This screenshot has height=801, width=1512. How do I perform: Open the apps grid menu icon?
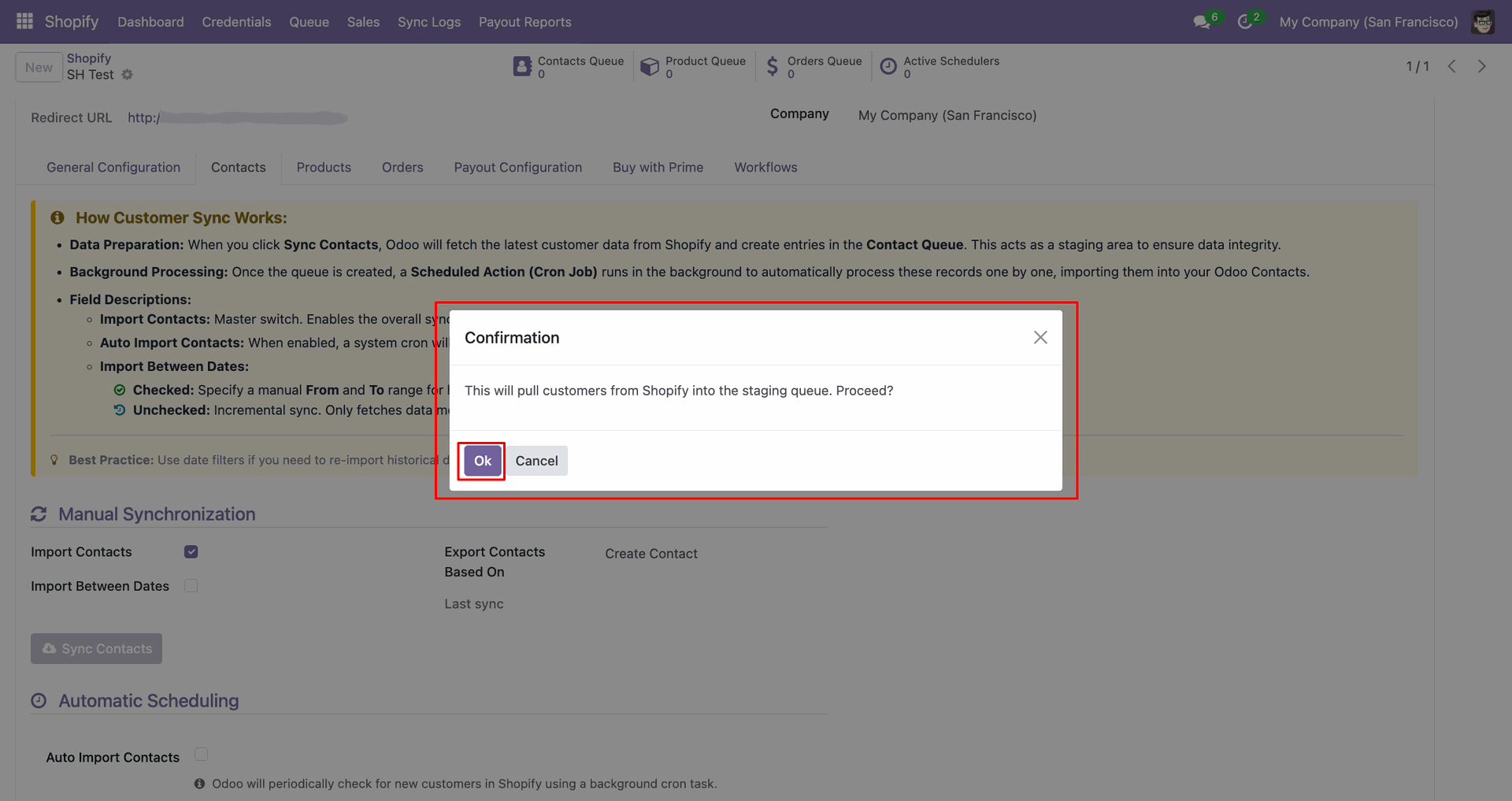click(24, 21)
